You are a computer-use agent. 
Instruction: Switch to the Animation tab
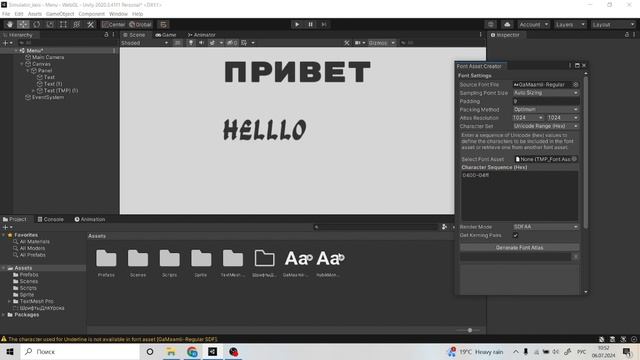point(90,220)
